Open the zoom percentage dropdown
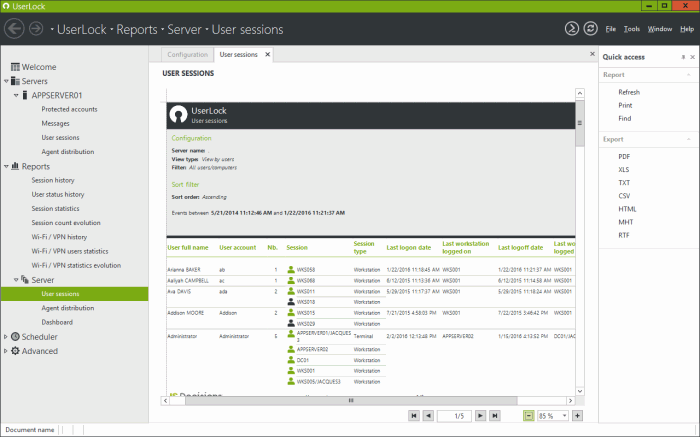The width and height of the screenshot is (700, 437). point(564,416)
